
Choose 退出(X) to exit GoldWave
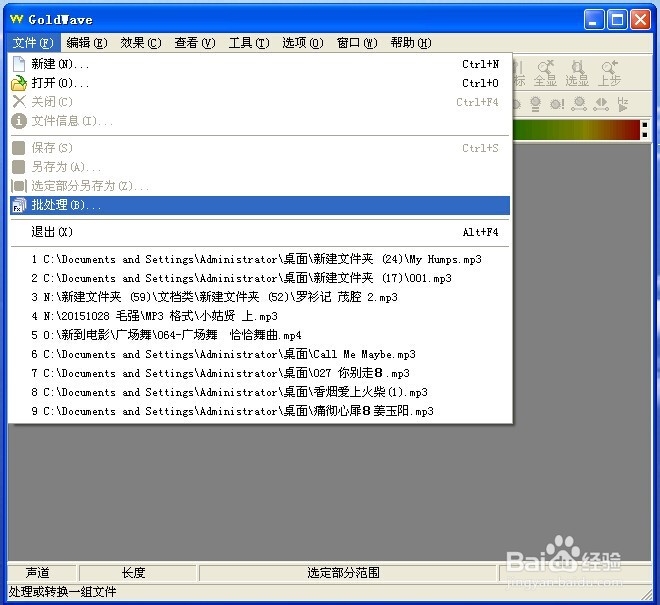[x=260, y=232]
